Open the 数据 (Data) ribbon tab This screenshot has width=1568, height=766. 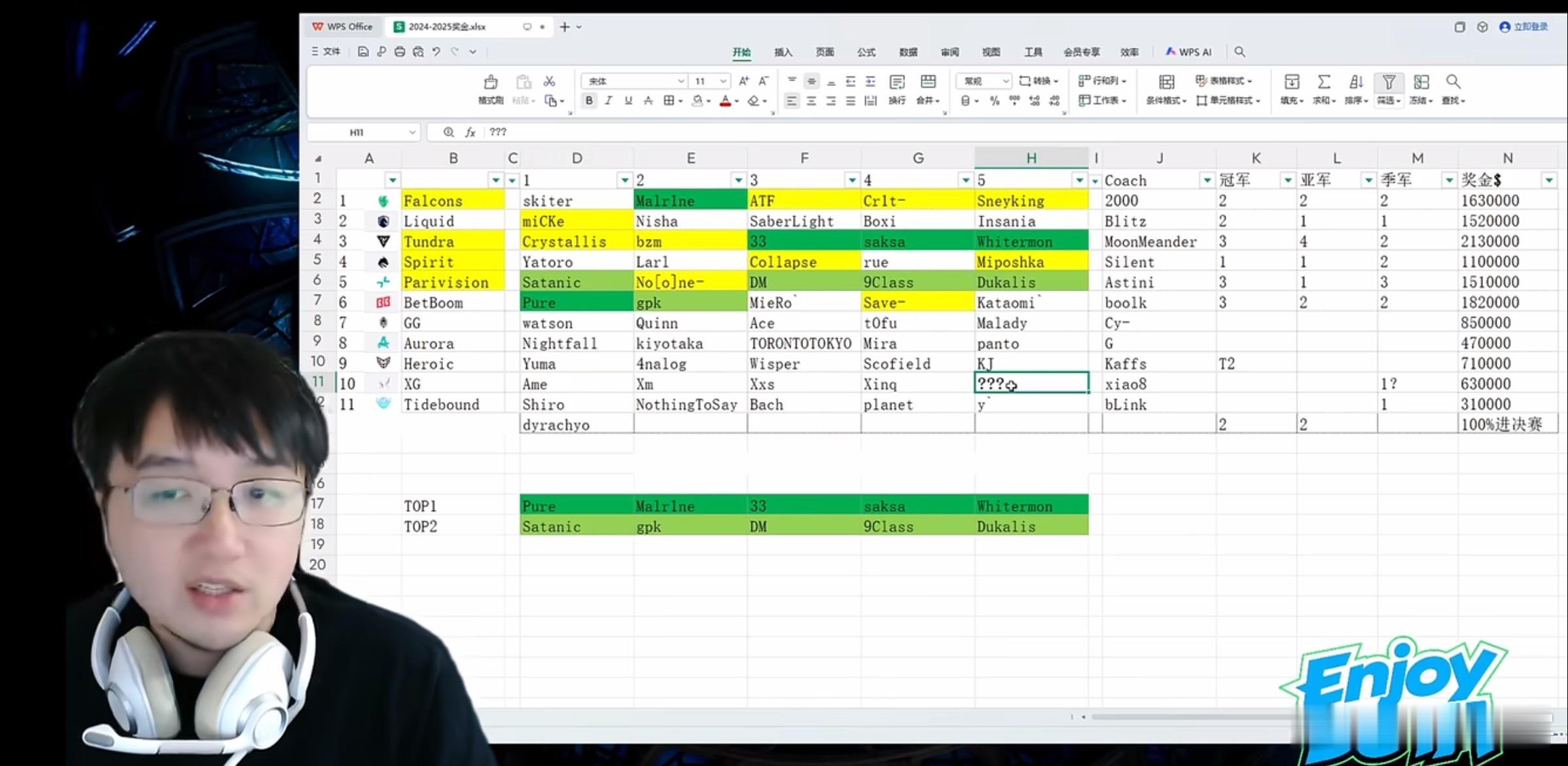tap(908, 52)
